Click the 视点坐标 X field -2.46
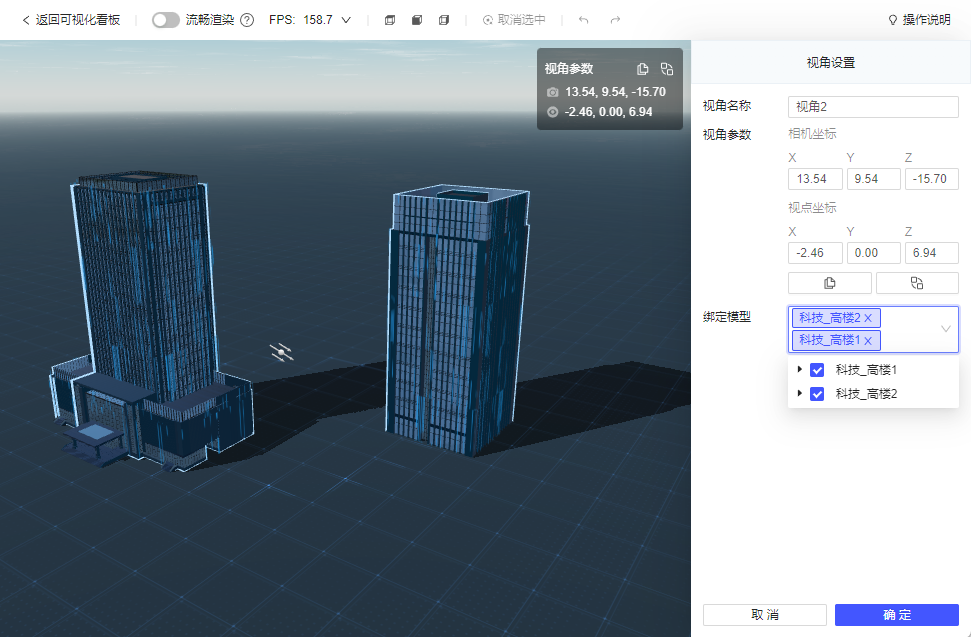971x637 pixels. tap(815, 253)
